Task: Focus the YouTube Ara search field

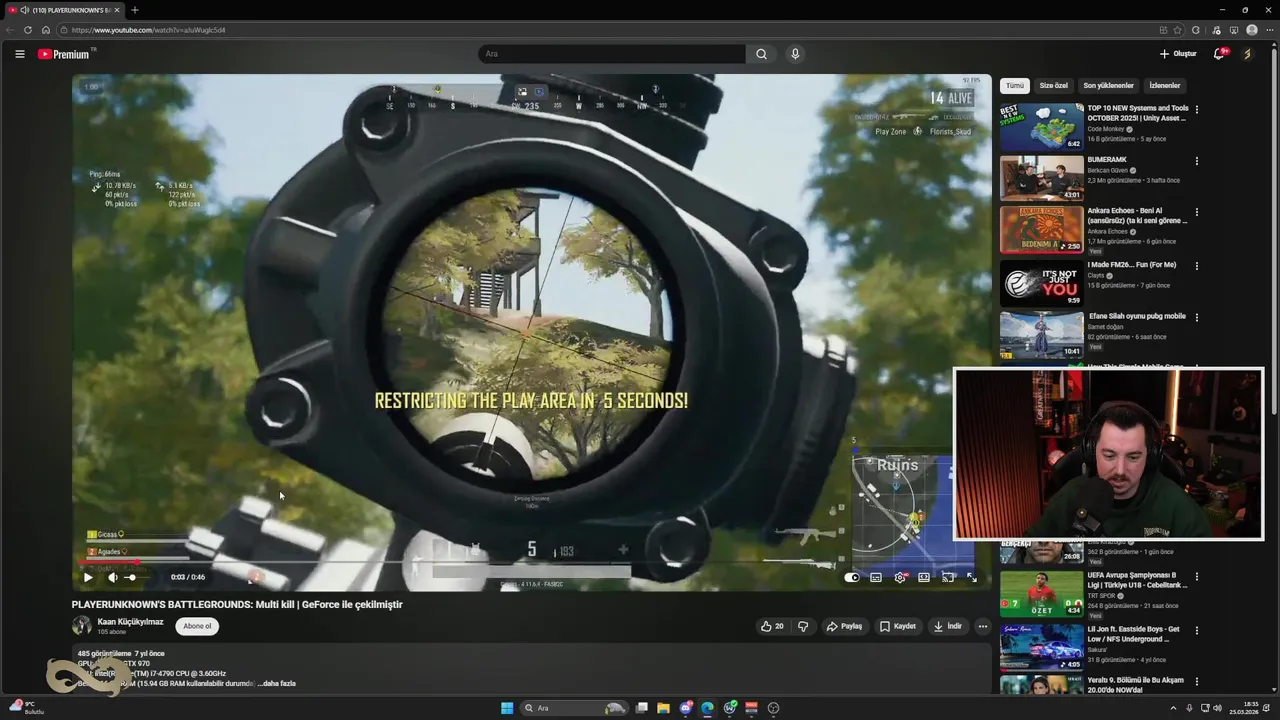Action: [612, 54]
